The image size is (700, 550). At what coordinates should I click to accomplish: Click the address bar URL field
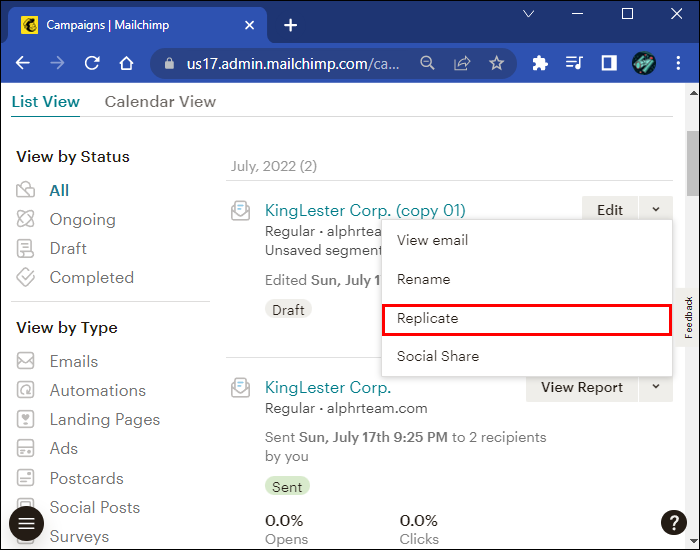tap(292, 63)
